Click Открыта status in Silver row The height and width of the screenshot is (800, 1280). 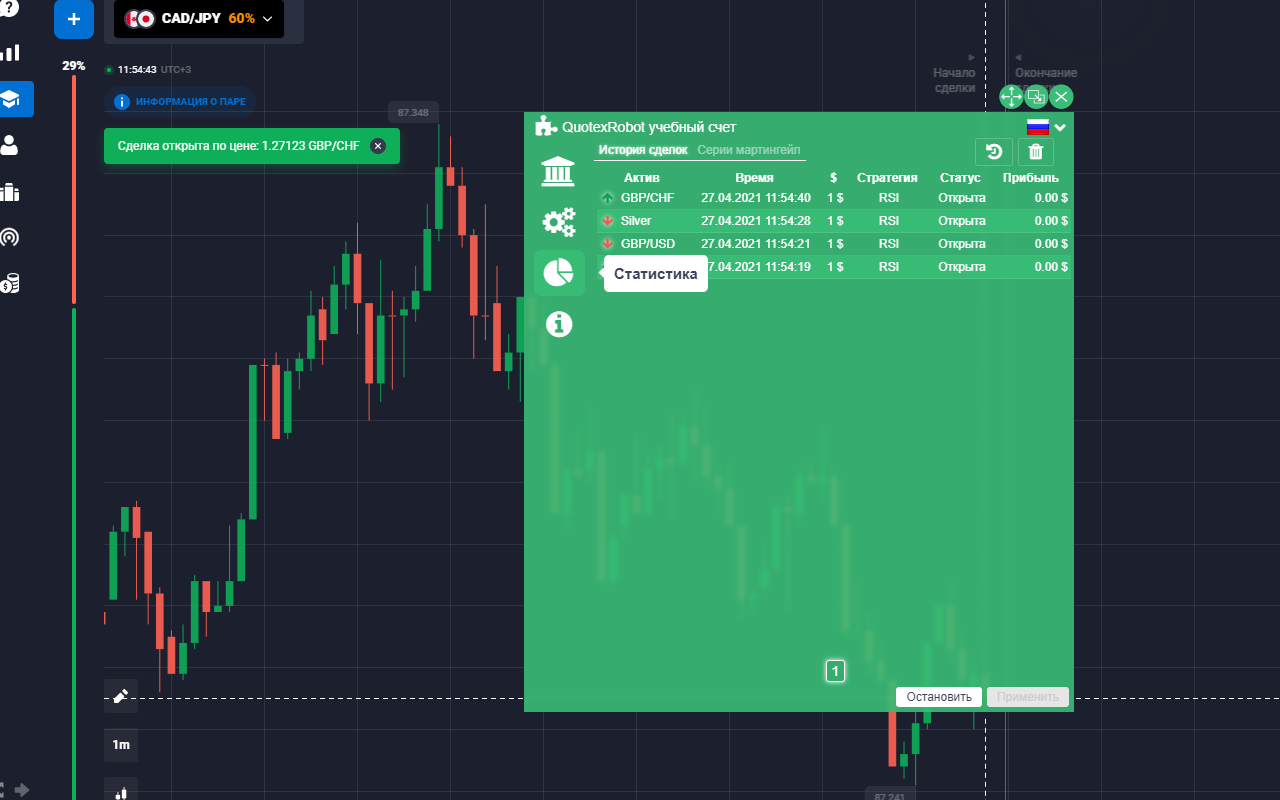click(962, 221)
